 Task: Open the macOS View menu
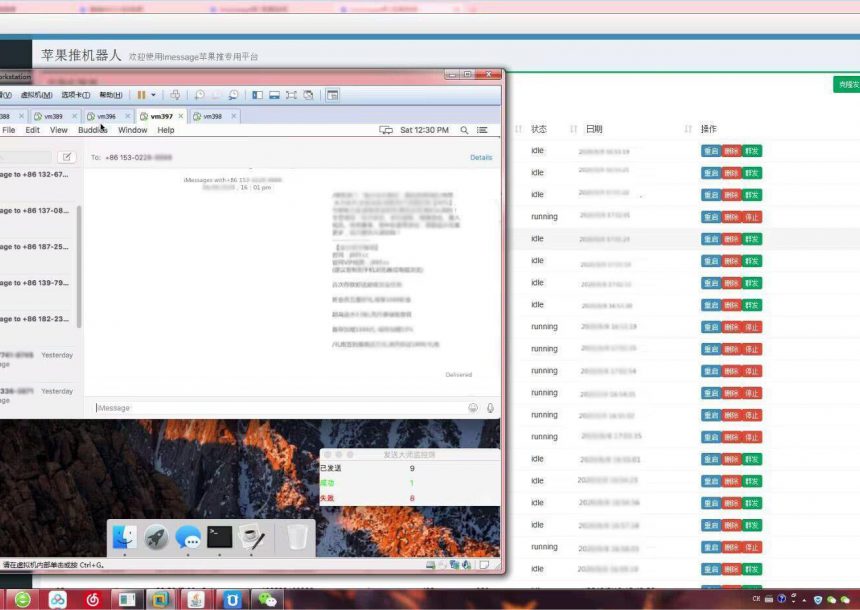tap(59, 130)
